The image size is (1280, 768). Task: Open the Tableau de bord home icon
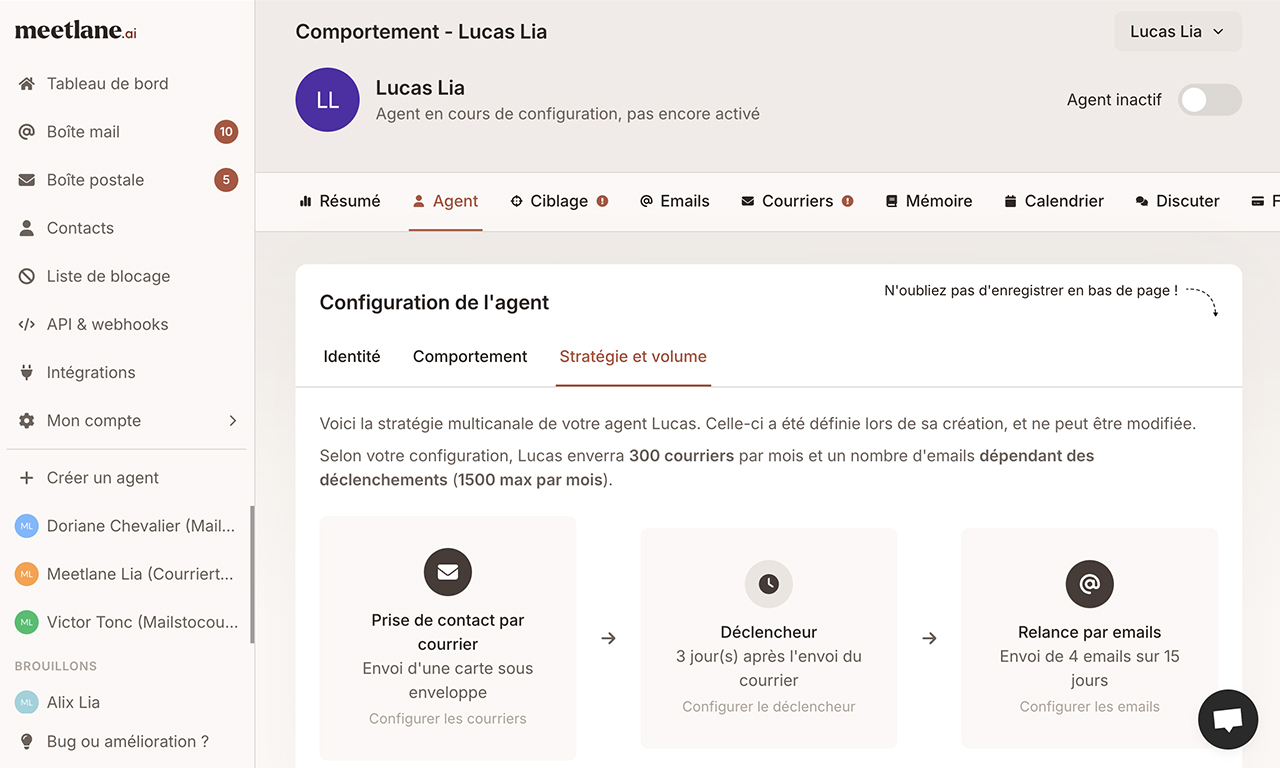pyautogui.click(x=26, y=83)
